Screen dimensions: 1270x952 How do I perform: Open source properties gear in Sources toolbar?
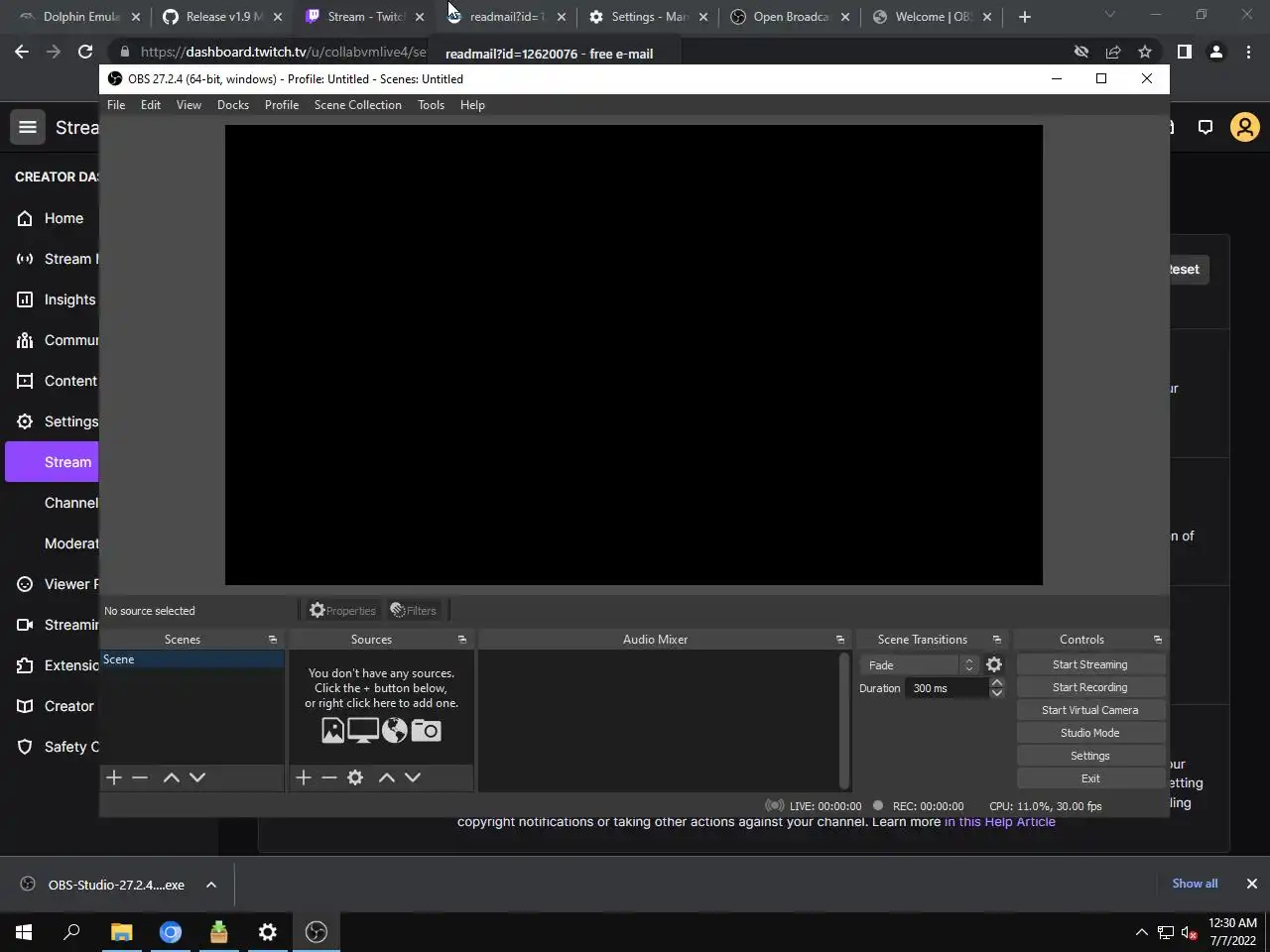click(x=355, y=777)
